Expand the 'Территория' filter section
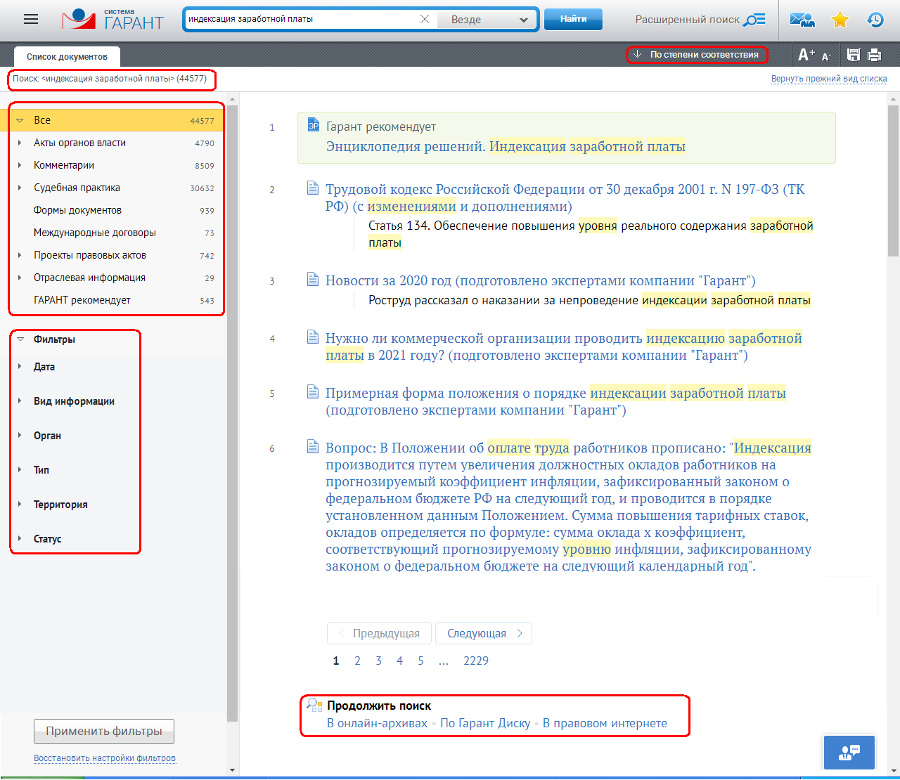900x780 pixels. 20,505
